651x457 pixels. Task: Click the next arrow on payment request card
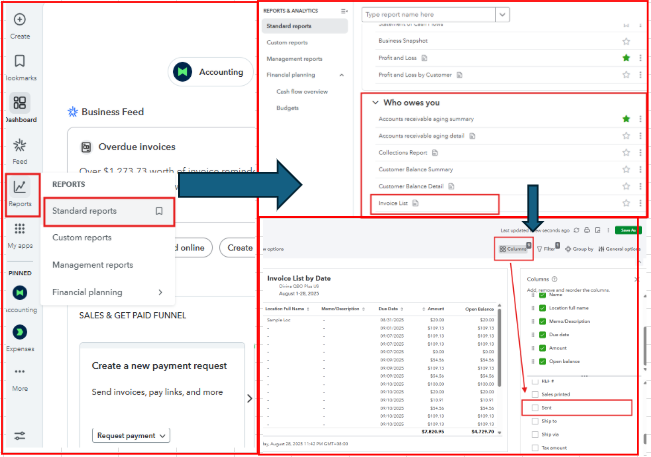pos(249,398)
